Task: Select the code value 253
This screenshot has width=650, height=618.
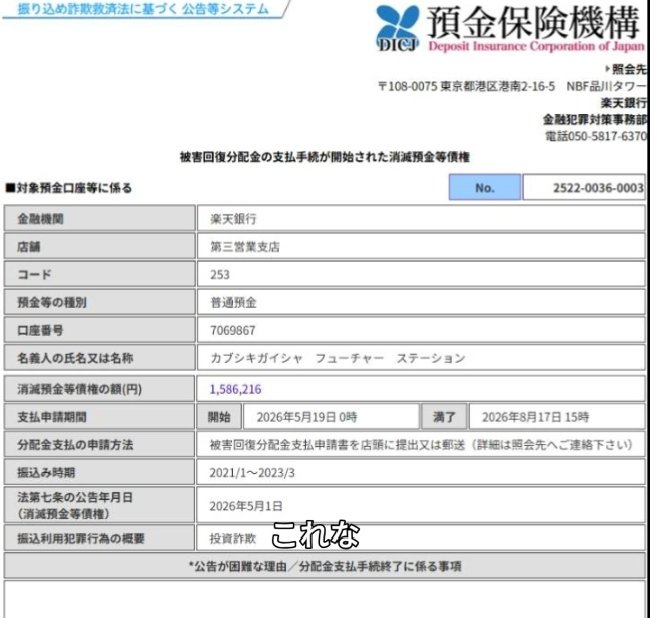Action: pos(220,275)
